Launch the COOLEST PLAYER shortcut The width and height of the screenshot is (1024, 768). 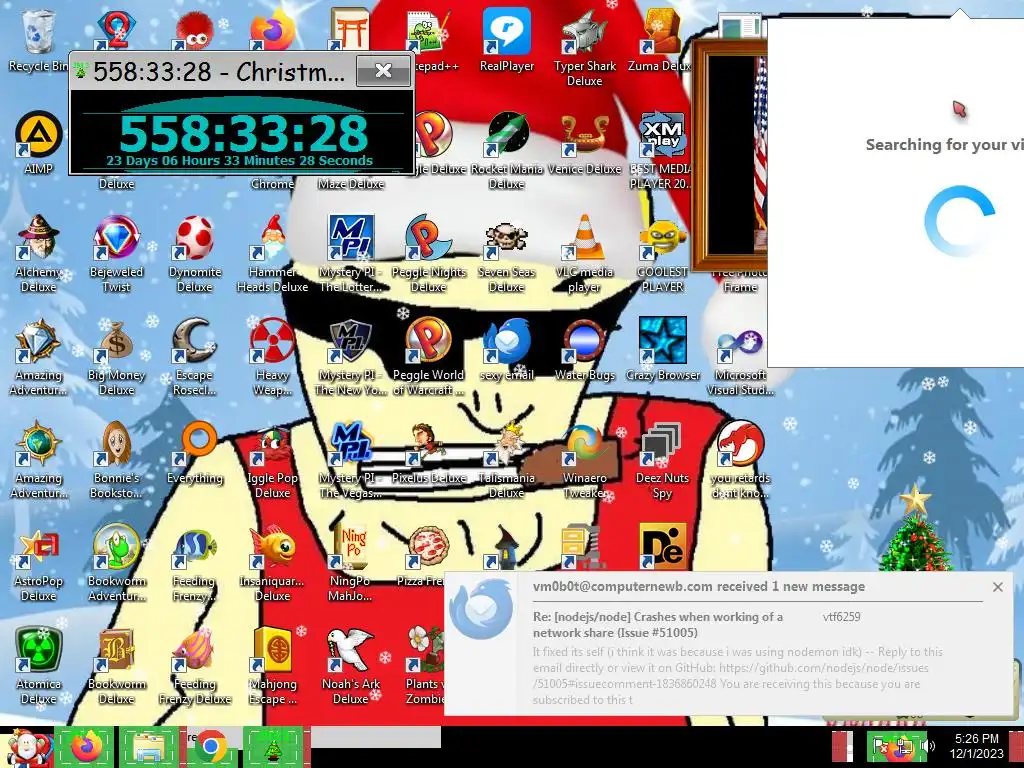tap(662, 255)
